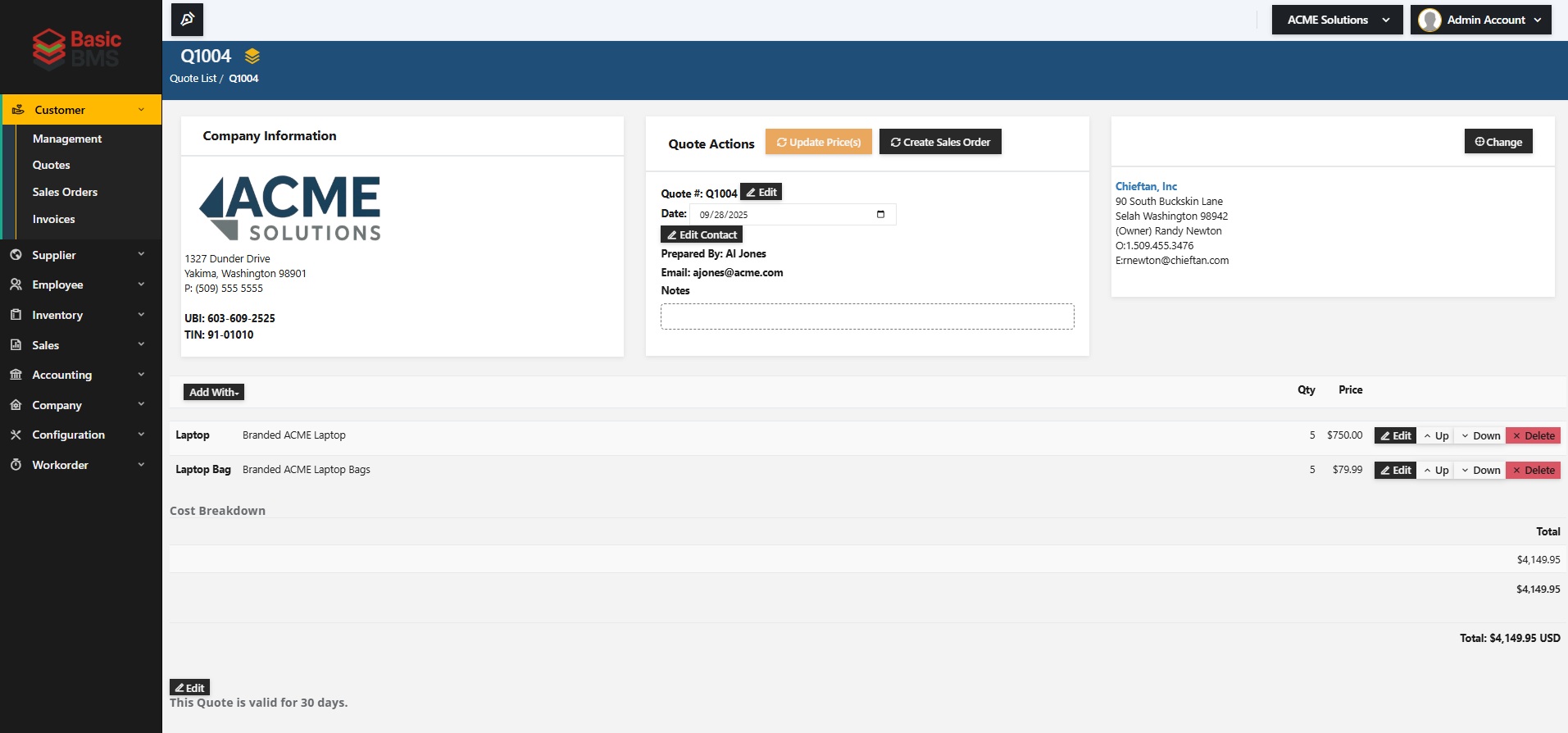Click the yellow layers icon beside Q1004
Viewport: 1568px width, 733px height.
pos(252,56)
